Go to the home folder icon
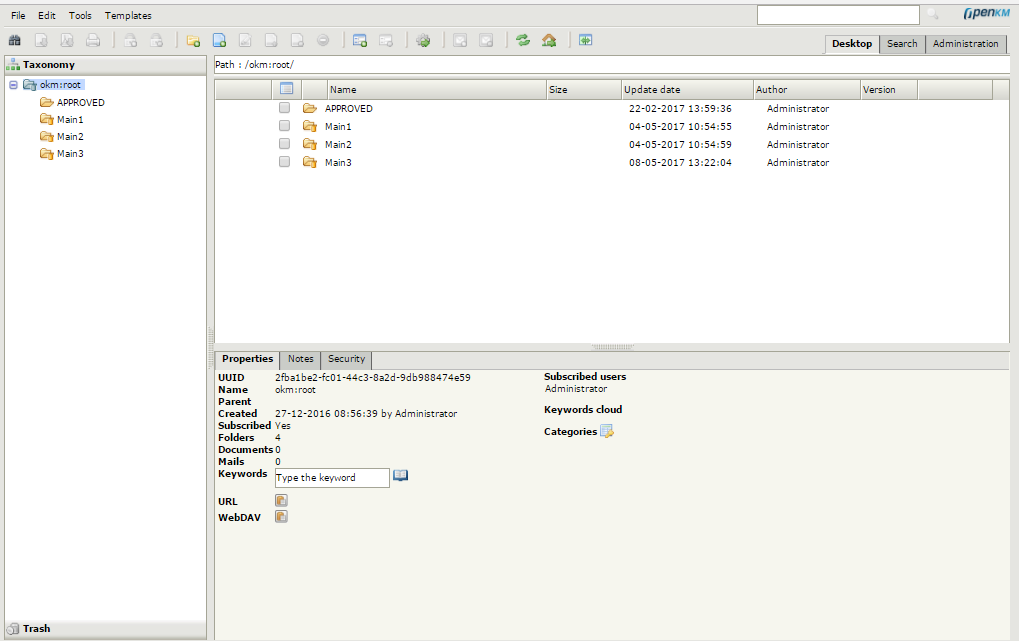1019x641 pixels. point(549,41)
